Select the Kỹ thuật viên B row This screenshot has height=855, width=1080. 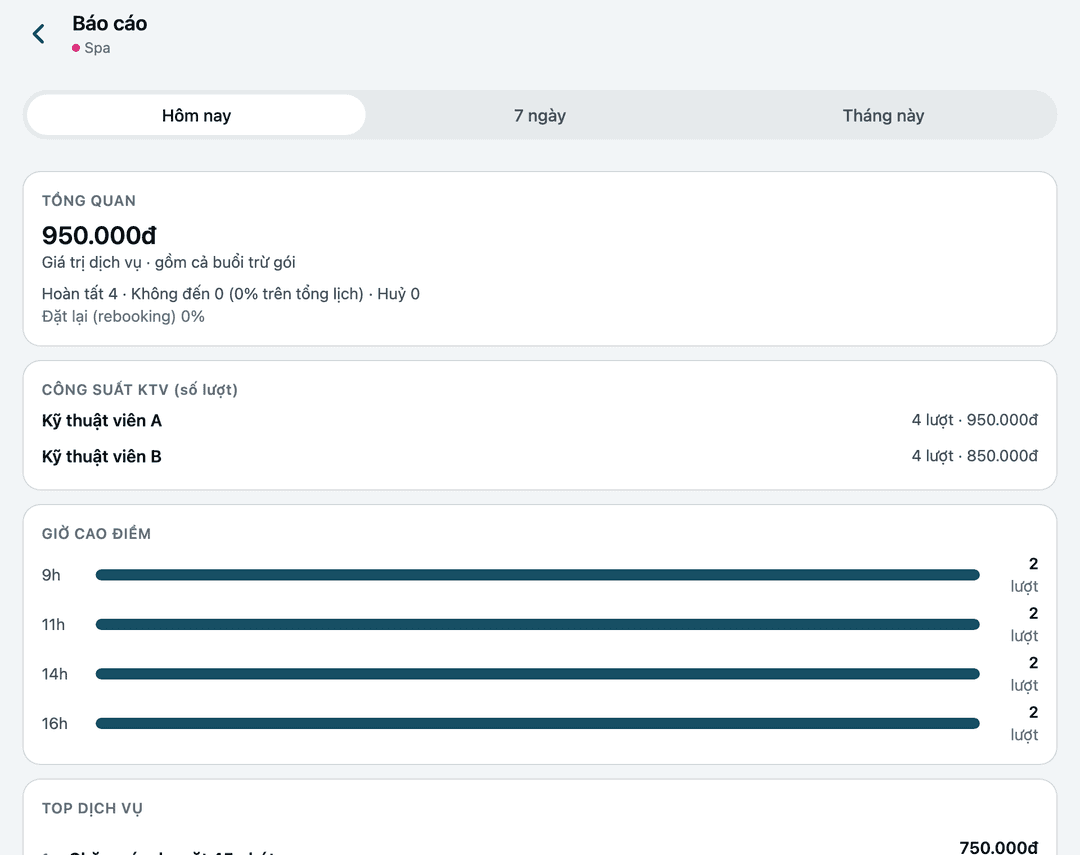[540, 456]
